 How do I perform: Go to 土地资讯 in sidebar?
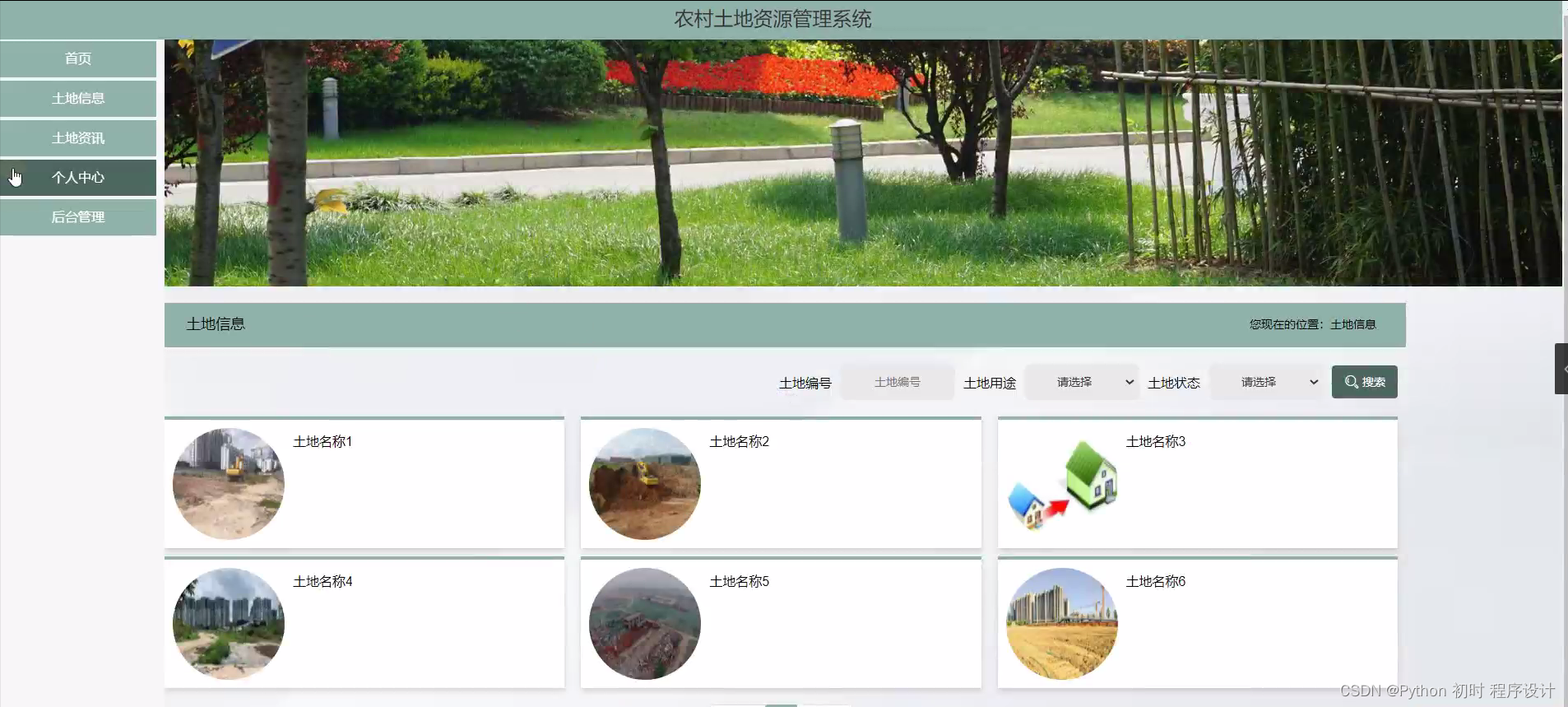point(78,137)
